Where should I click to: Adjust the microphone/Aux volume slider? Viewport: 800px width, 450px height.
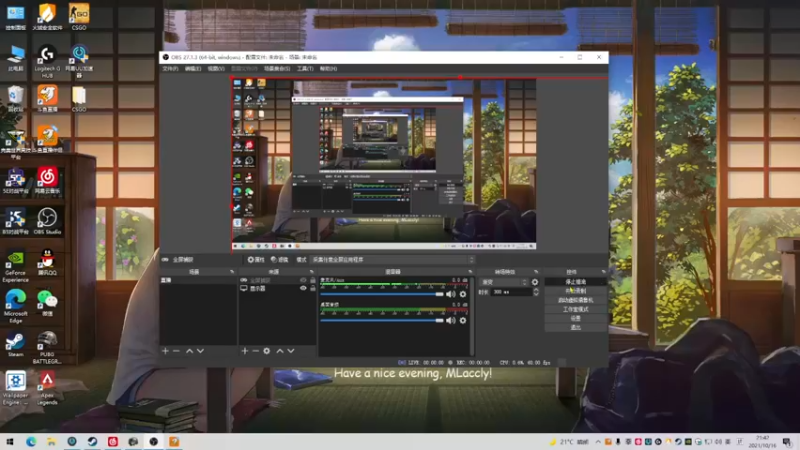(x=382, y=294)
